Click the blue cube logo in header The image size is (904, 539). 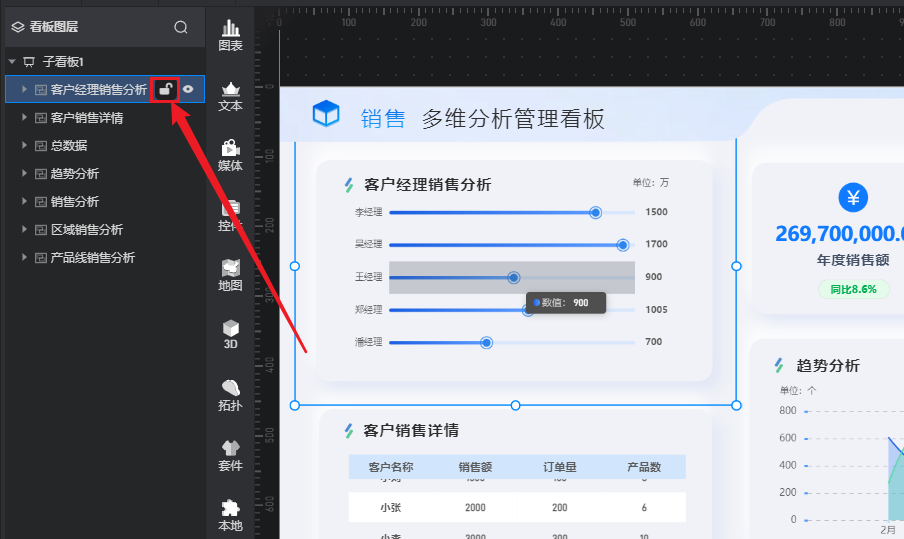tap(326, 113)
